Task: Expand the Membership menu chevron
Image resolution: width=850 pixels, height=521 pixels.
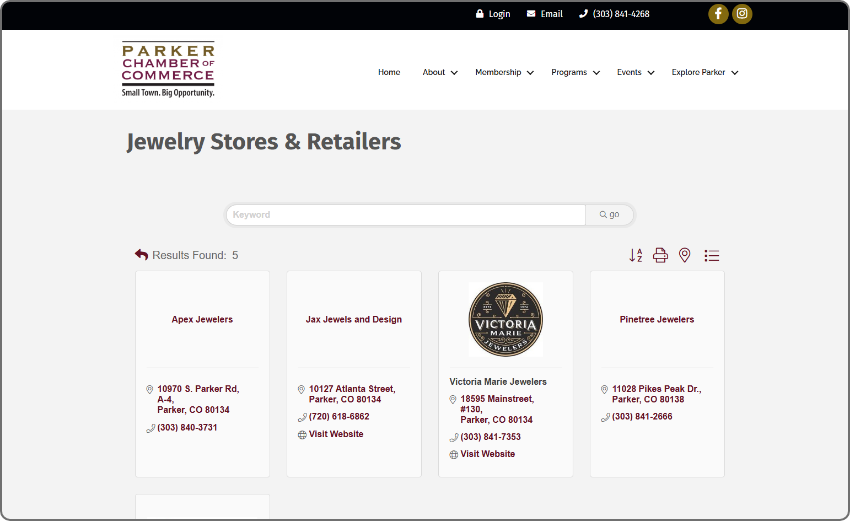Action: pos(530,73)
